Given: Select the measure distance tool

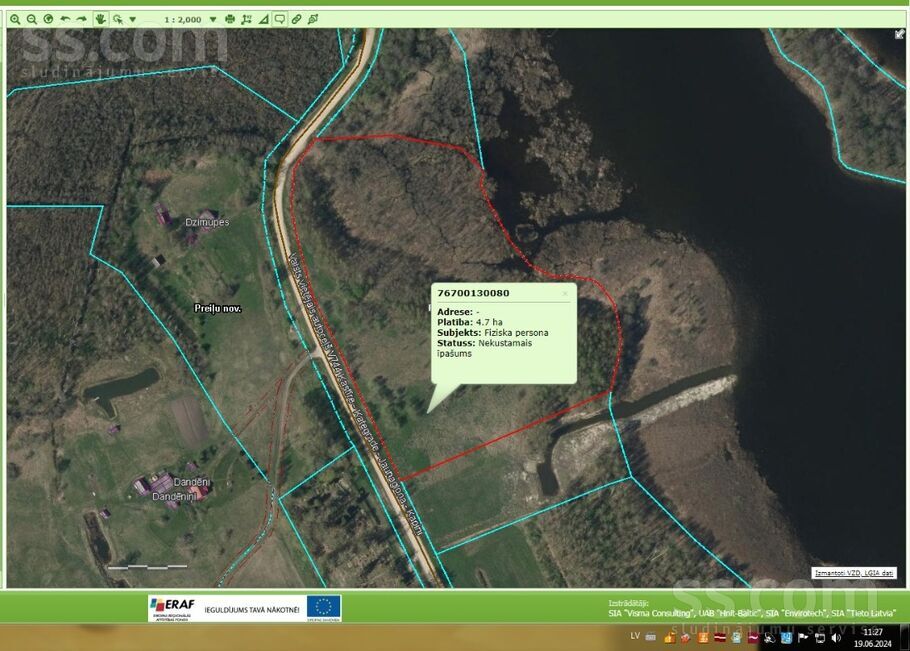Looking at the screenshot, I should (247, 19).
